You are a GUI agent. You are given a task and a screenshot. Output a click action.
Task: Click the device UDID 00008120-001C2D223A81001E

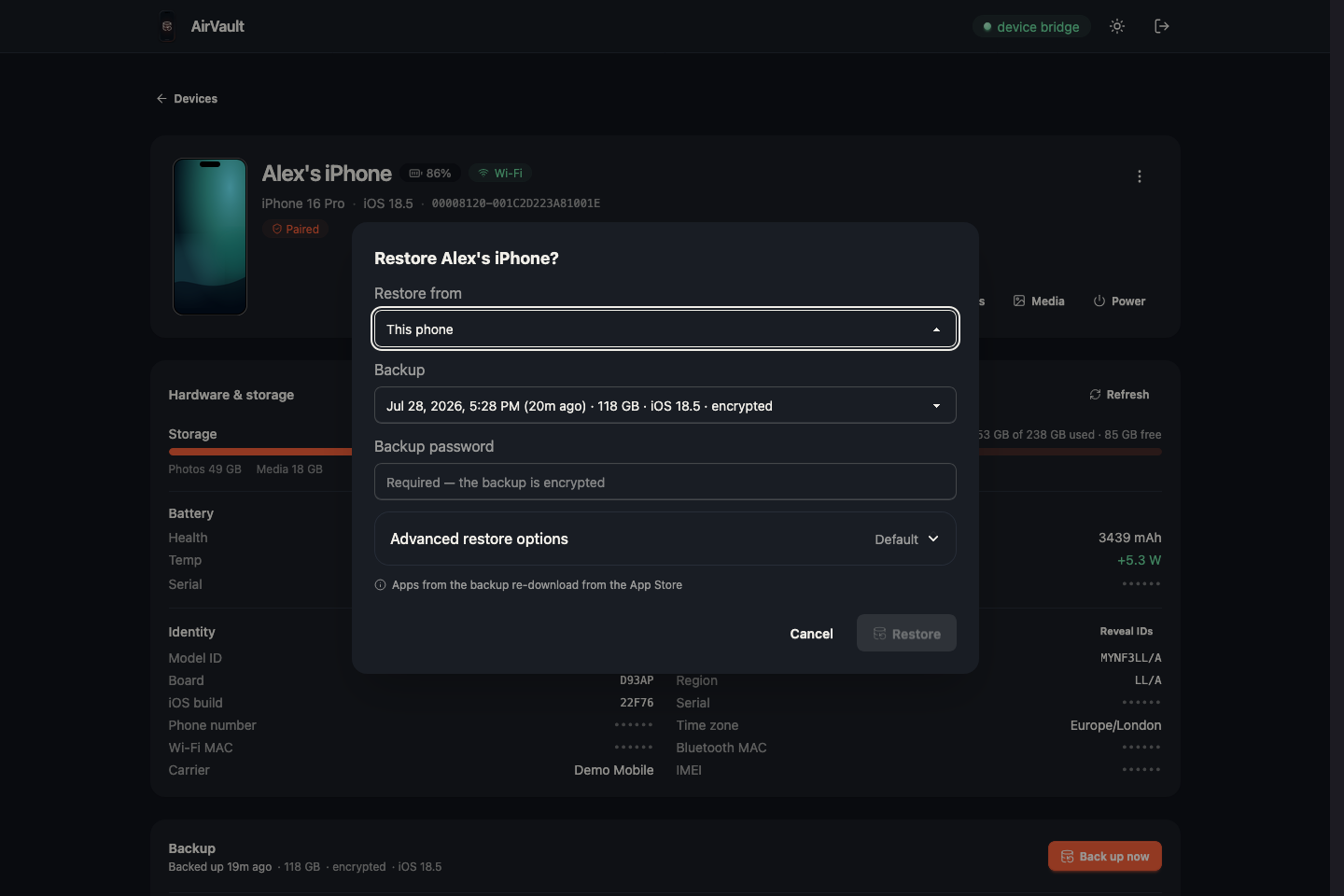click(x=516, y=203)
